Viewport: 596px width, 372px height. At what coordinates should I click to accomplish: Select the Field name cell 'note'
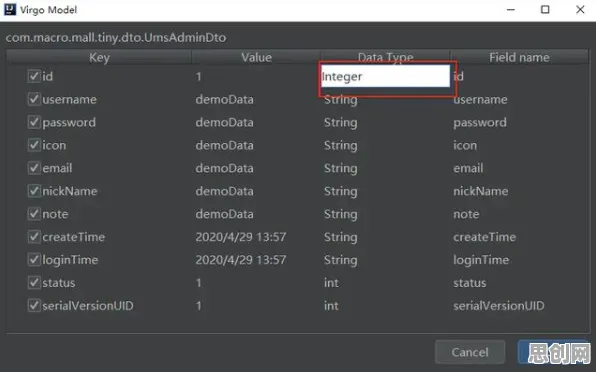pyautogui.click(x=466, y=214)
